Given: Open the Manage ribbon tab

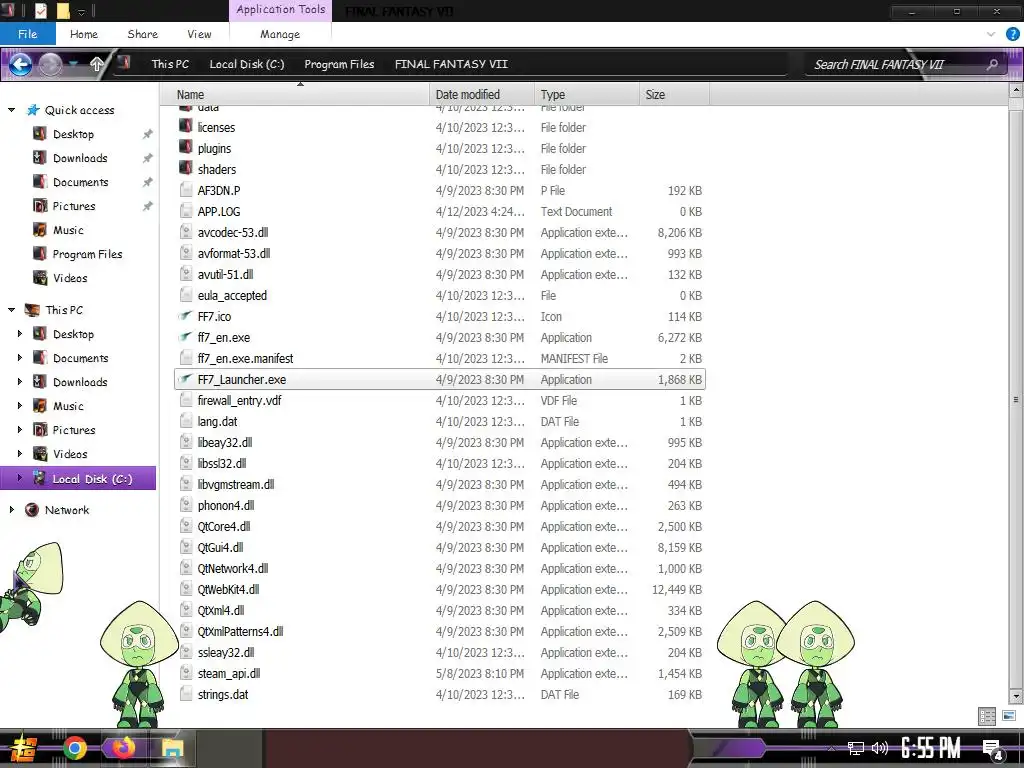Looking at the screenshot, I should click(x=280, y=34).
